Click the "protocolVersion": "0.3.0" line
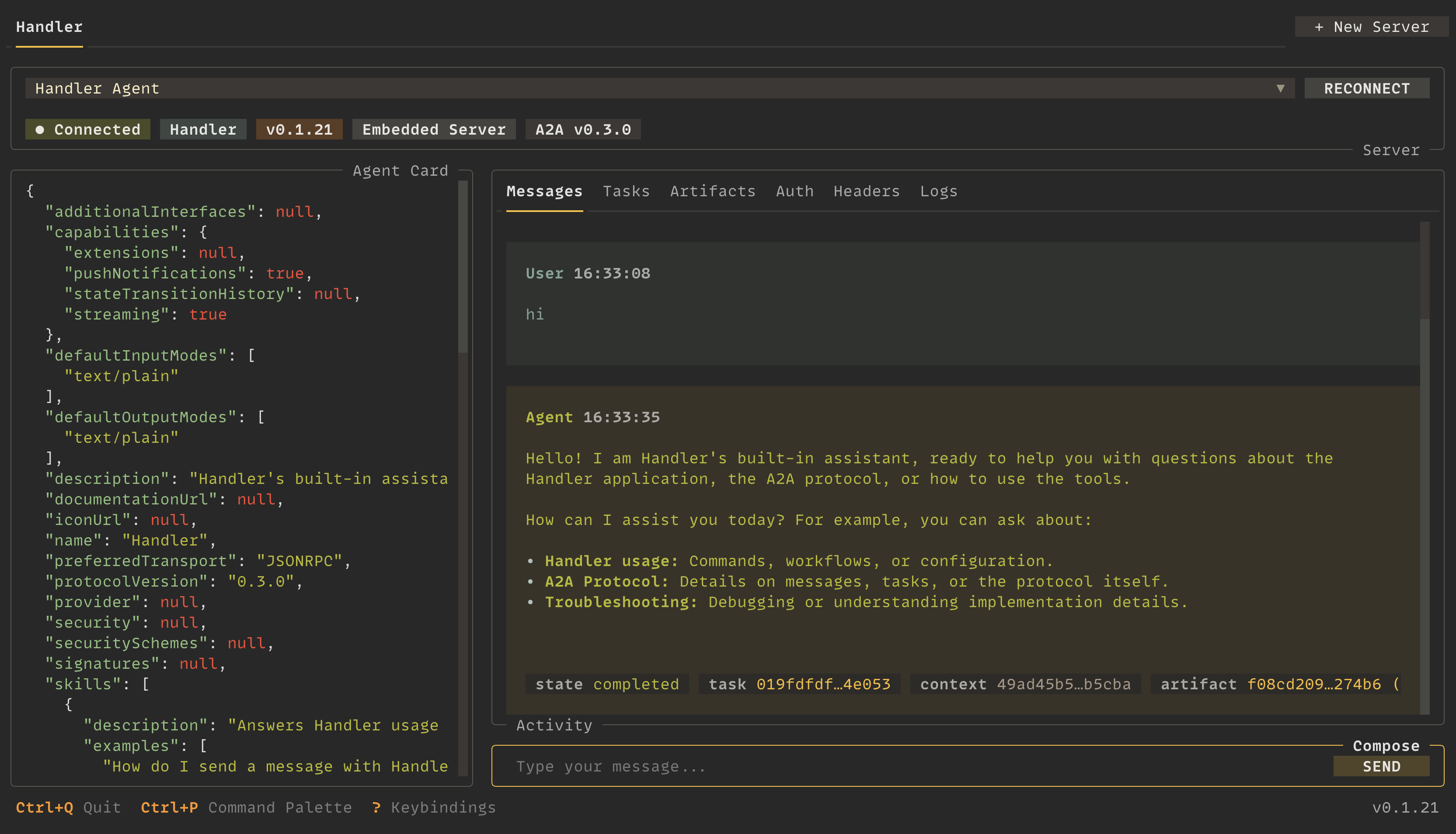 174,581
